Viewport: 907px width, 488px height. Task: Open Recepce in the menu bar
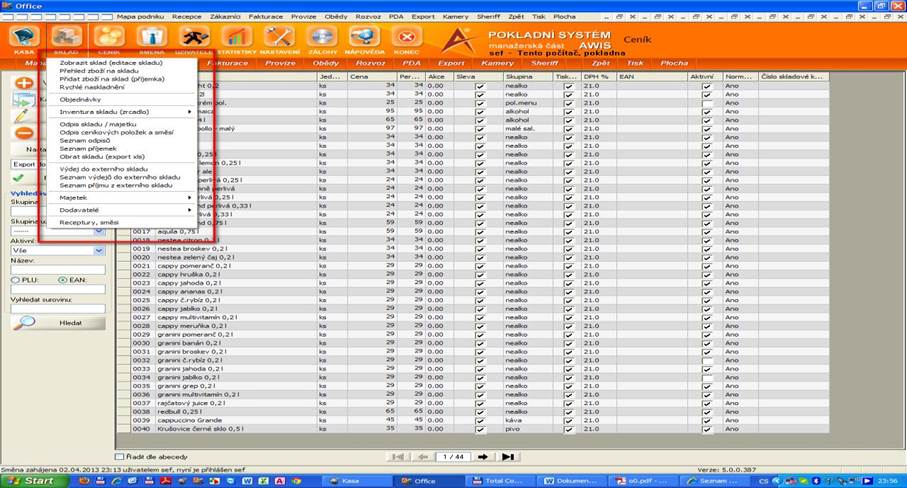tap(187, 17)
